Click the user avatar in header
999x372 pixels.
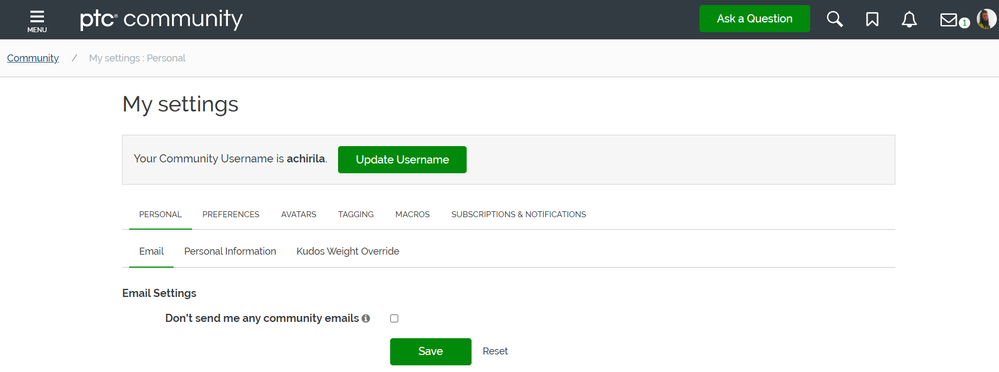[986, 19]
